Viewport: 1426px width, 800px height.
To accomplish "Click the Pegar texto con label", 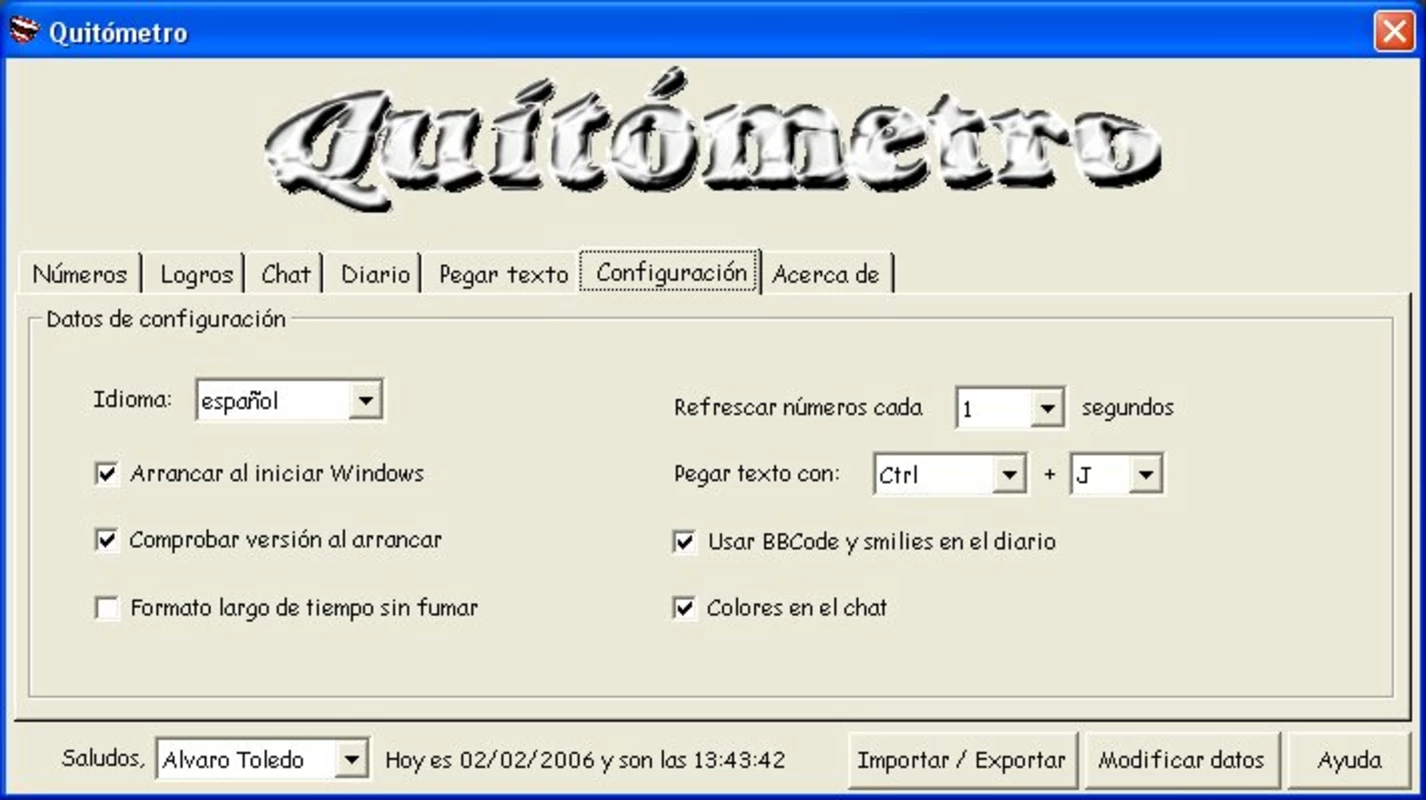I will (x=757, y=474).
